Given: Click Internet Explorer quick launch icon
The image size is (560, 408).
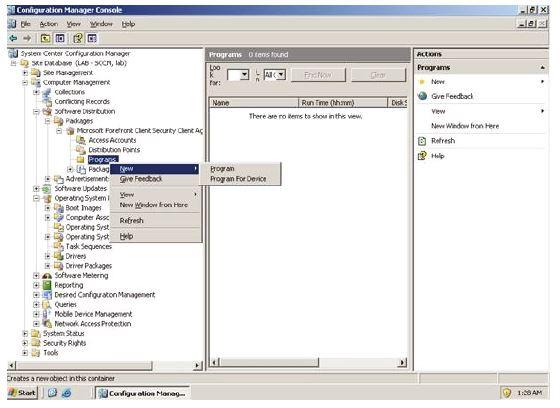Looking at the screenshot, I should coord(67,393).
